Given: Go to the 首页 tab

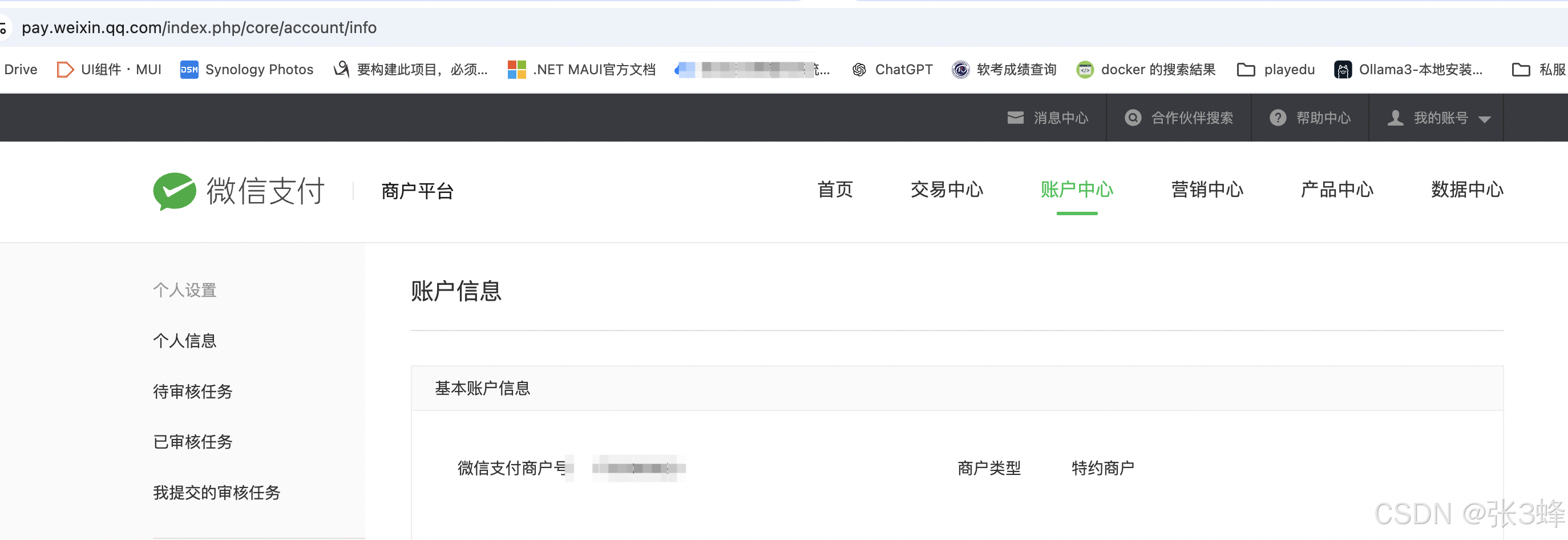Looking at the screenshot, I should click(x=835, y=190).
